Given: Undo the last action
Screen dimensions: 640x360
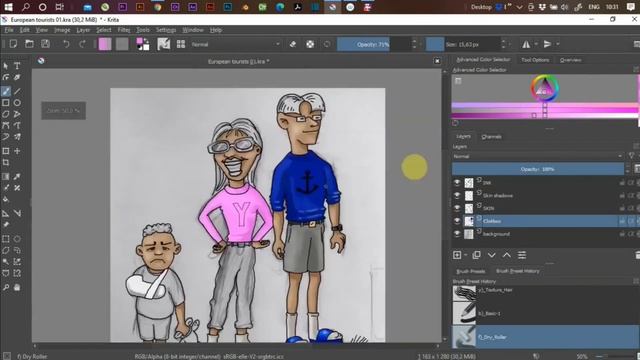Looking at the screenshot, I should point(66,44).
